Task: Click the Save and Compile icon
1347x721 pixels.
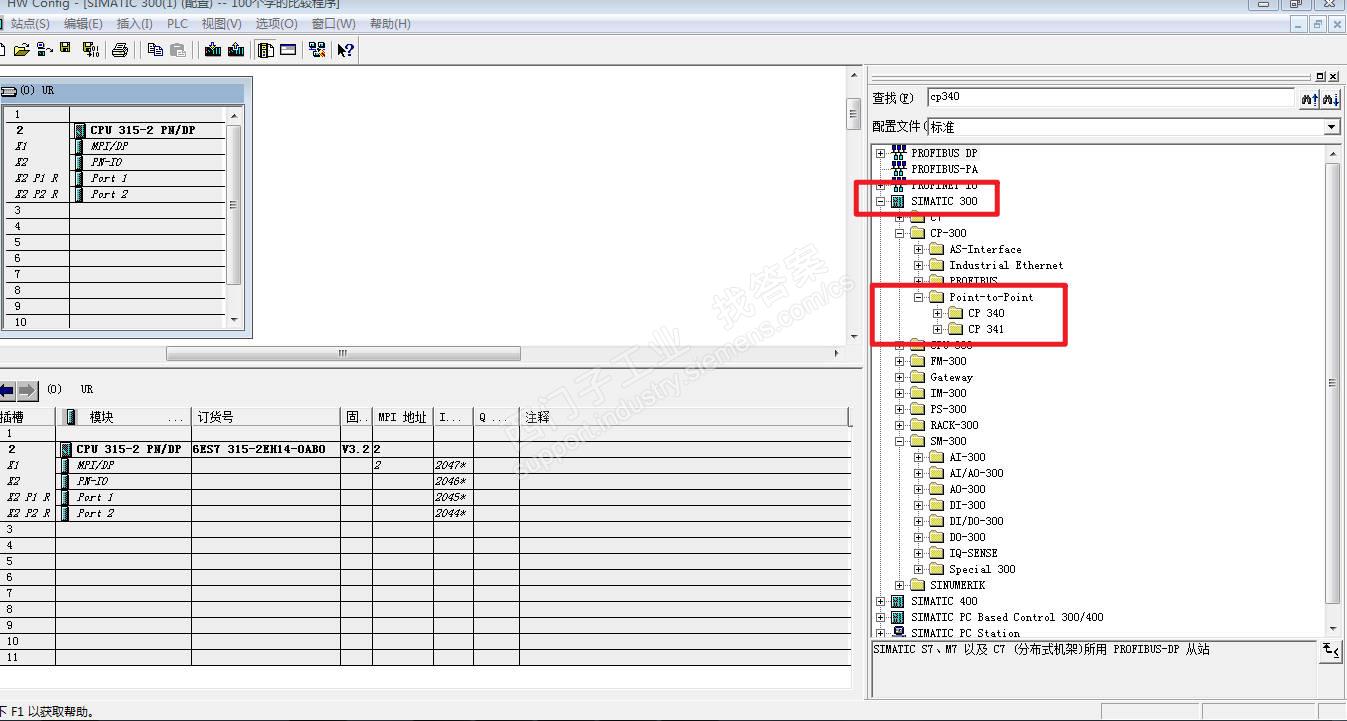Action: click(91, 50)
